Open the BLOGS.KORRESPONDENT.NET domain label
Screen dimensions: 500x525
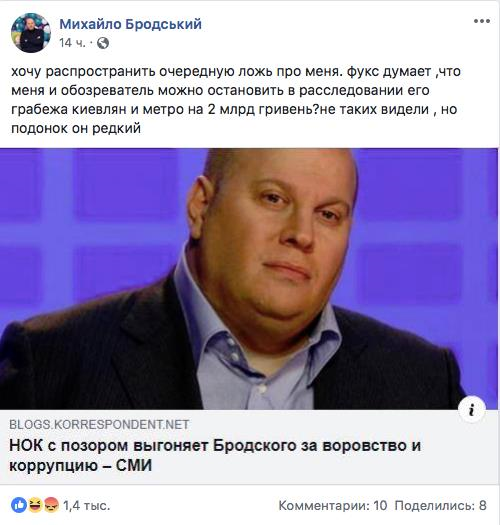click(99, 425)
